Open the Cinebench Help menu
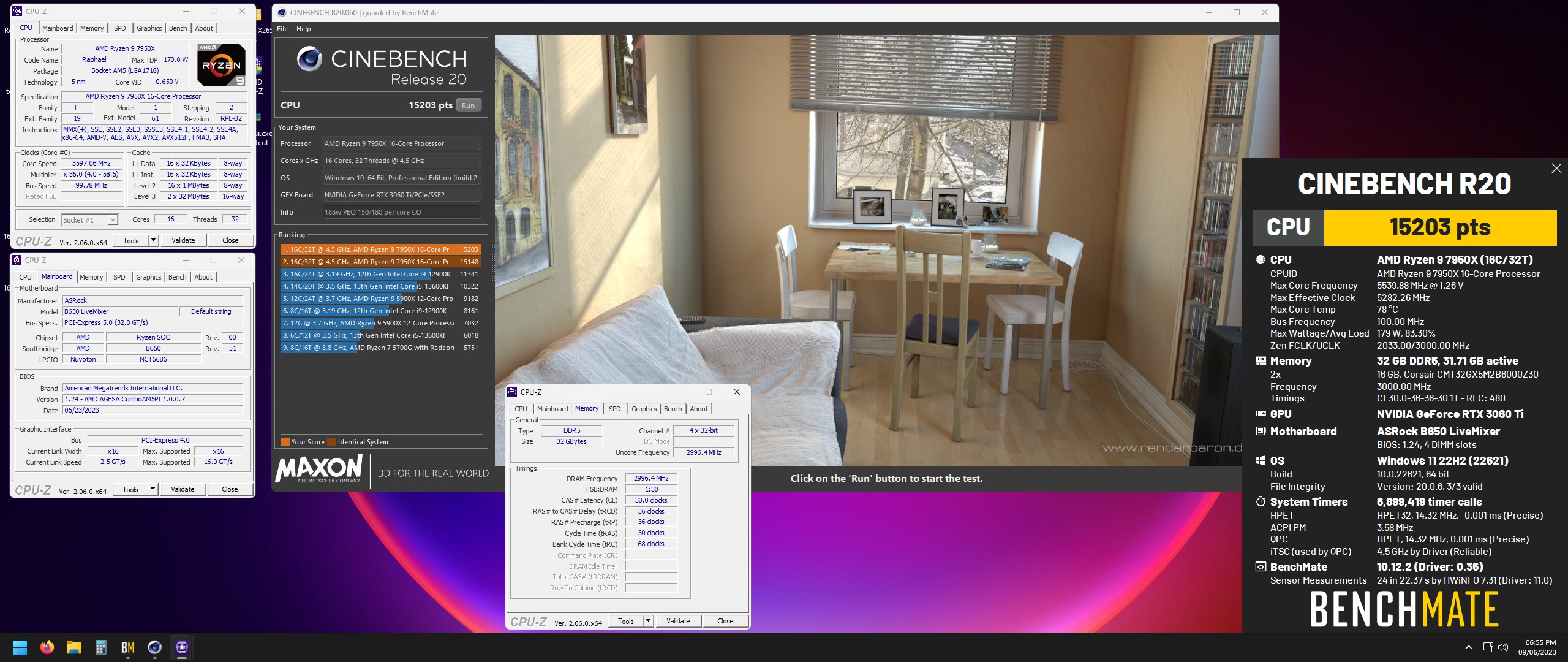Viewport: 1568px width, 662px height. click(x=304, y=29)
